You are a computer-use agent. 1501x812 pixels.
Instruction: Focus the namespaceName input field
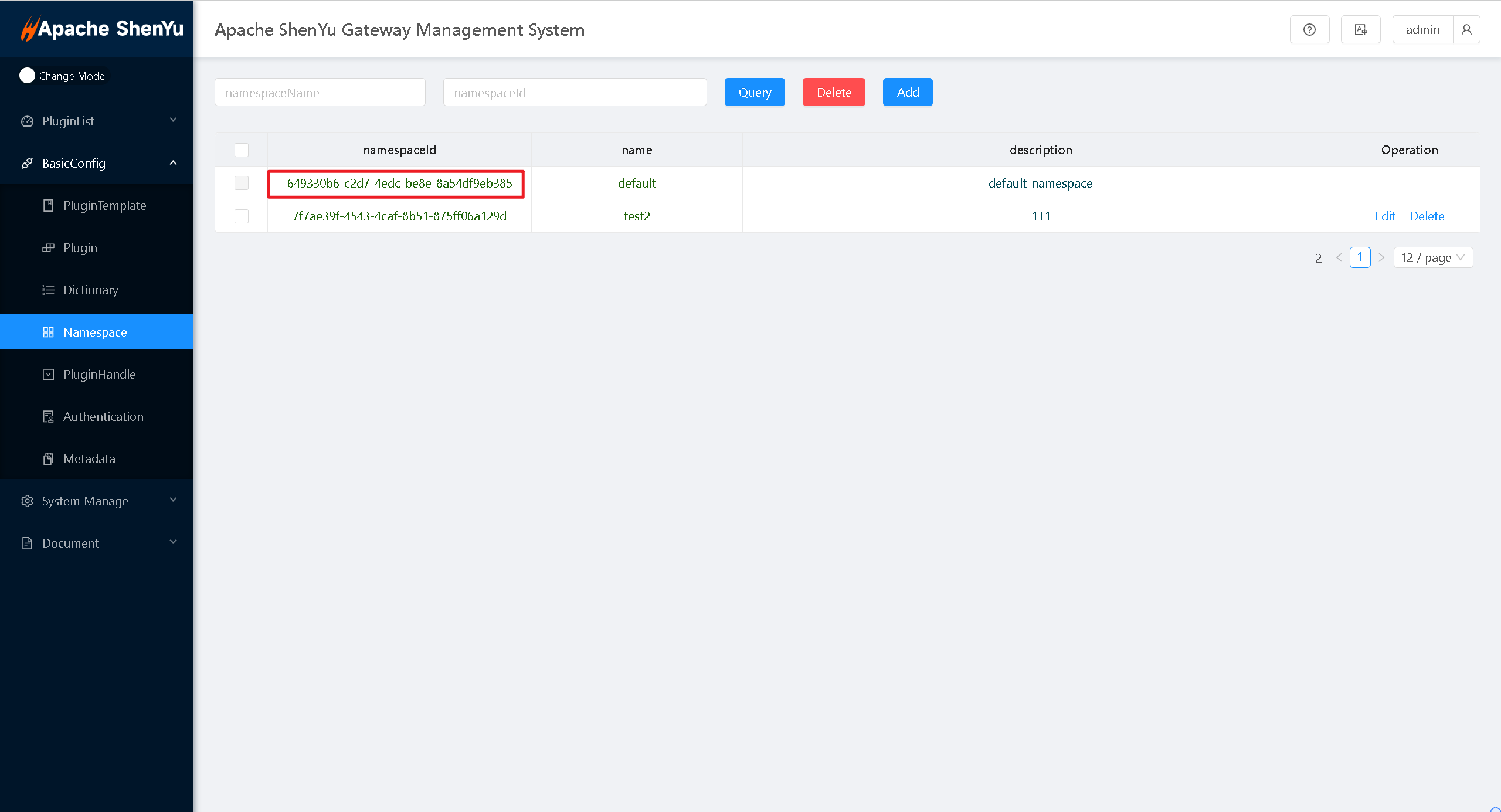(x=320, y=93)
